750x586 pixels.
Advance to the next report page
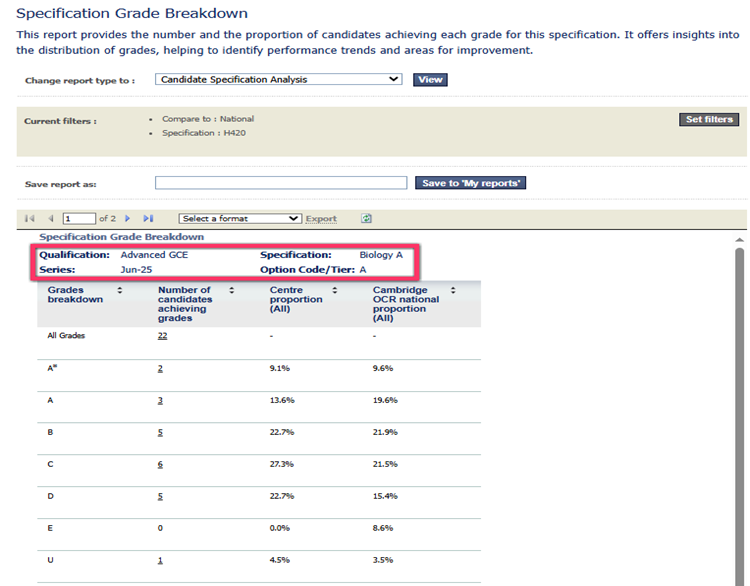tap(128, 218)
